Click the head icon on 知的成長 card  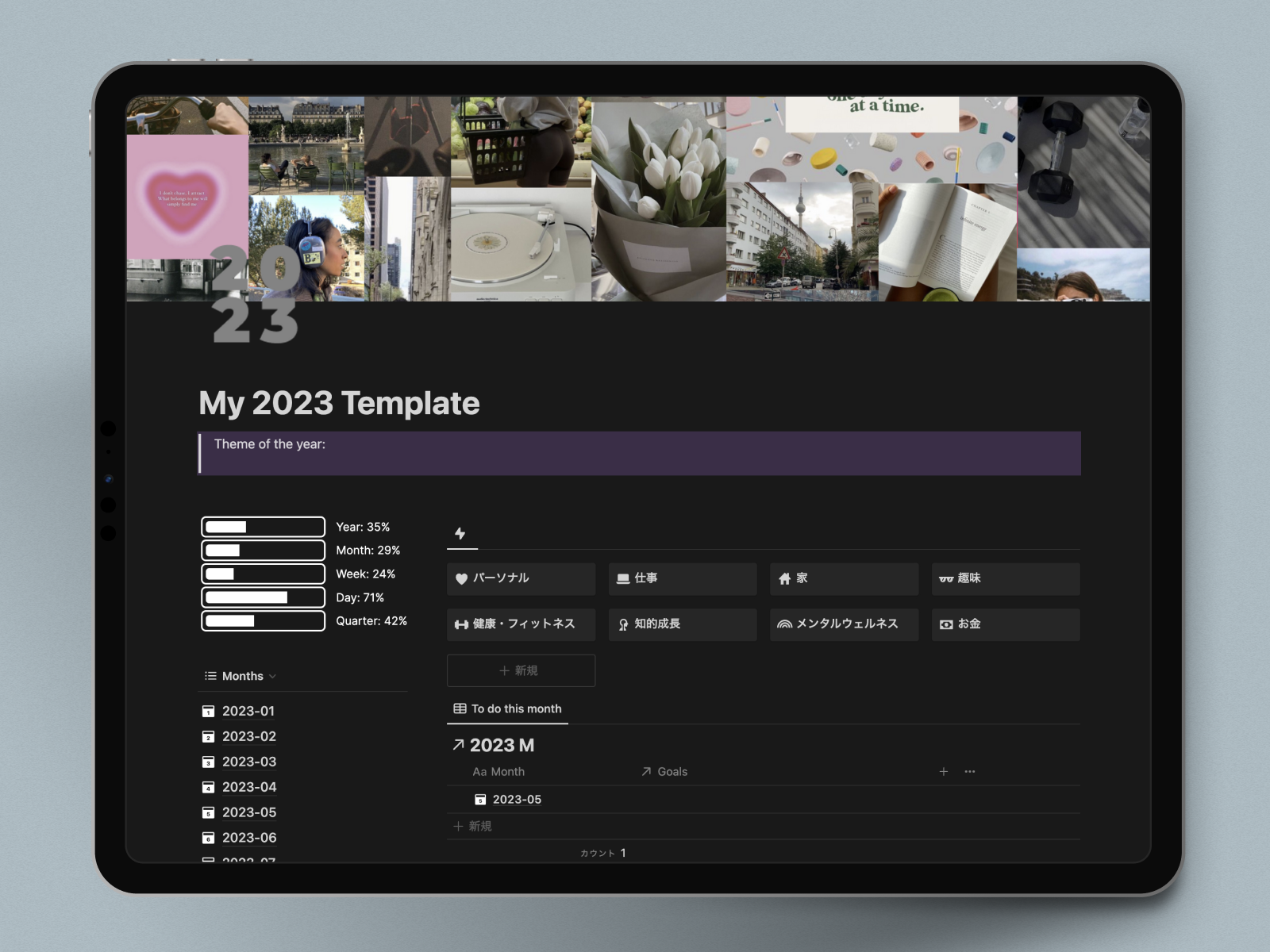tap(623, 624)
